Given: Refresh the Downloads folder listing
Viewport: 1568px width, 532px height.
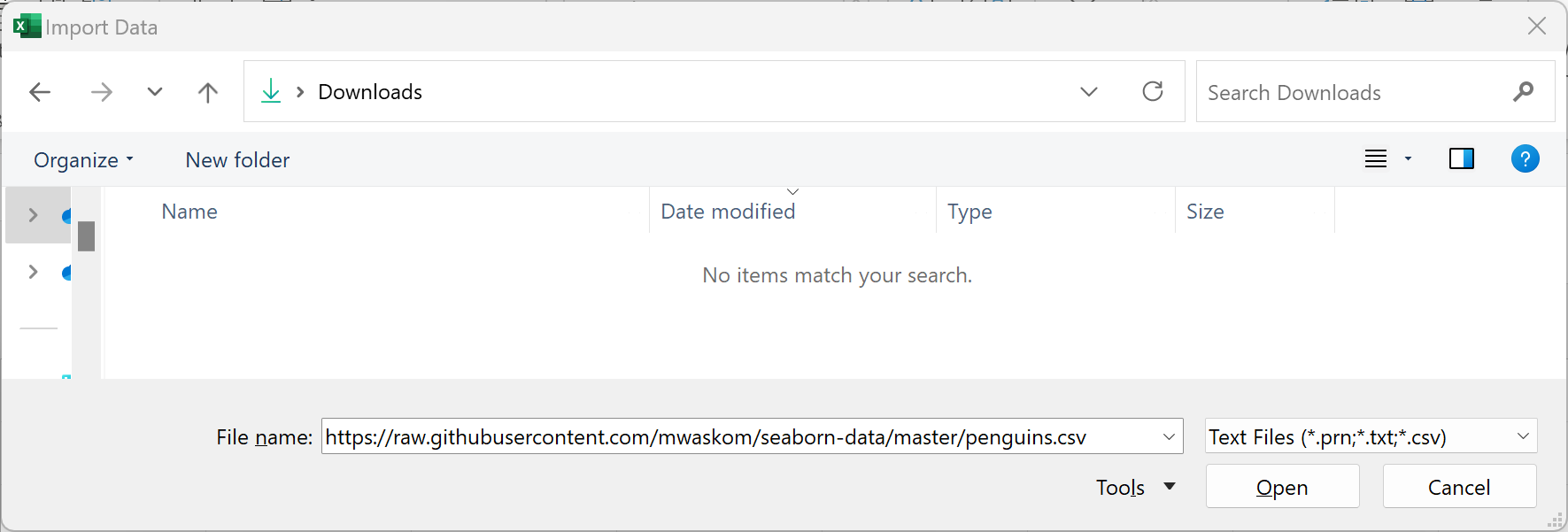Looking at the screenshot, I should pyautogui.click(x=1153, y=91).
